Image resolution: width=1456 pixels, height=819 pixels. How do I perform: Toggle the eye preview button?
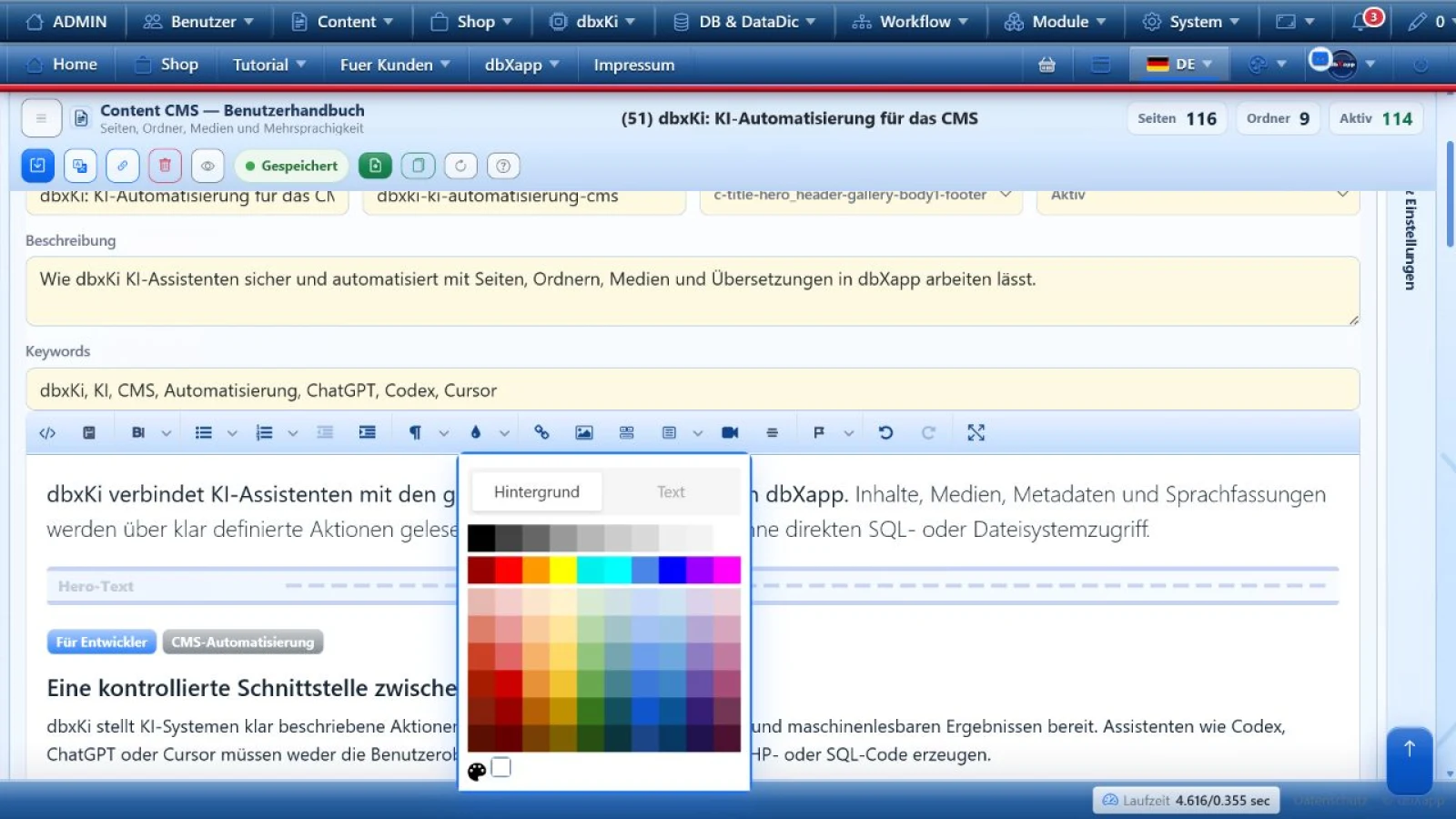point(207,166)
